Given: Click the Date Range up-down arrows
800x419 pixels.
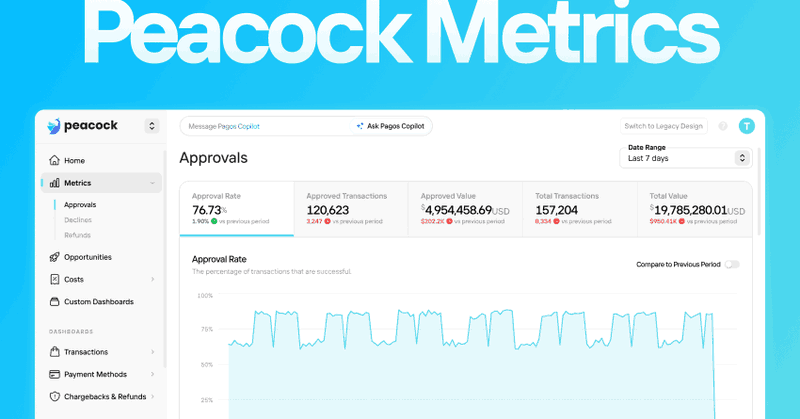Looking at the screenshot, I should click(x=742, y=158).
